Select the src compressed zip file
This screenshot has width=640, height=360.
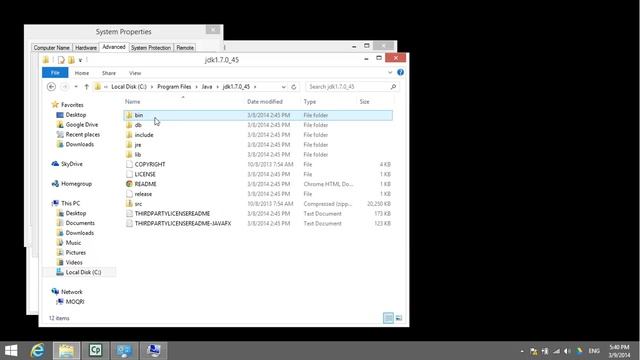258,204
